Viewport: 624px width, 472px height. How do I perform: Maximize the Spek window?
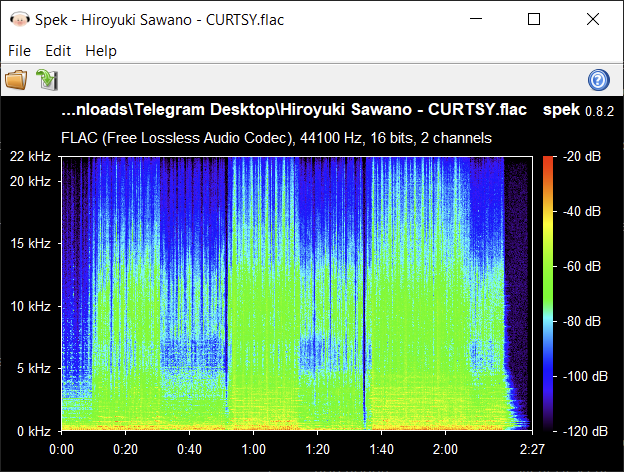pos(534,19)
